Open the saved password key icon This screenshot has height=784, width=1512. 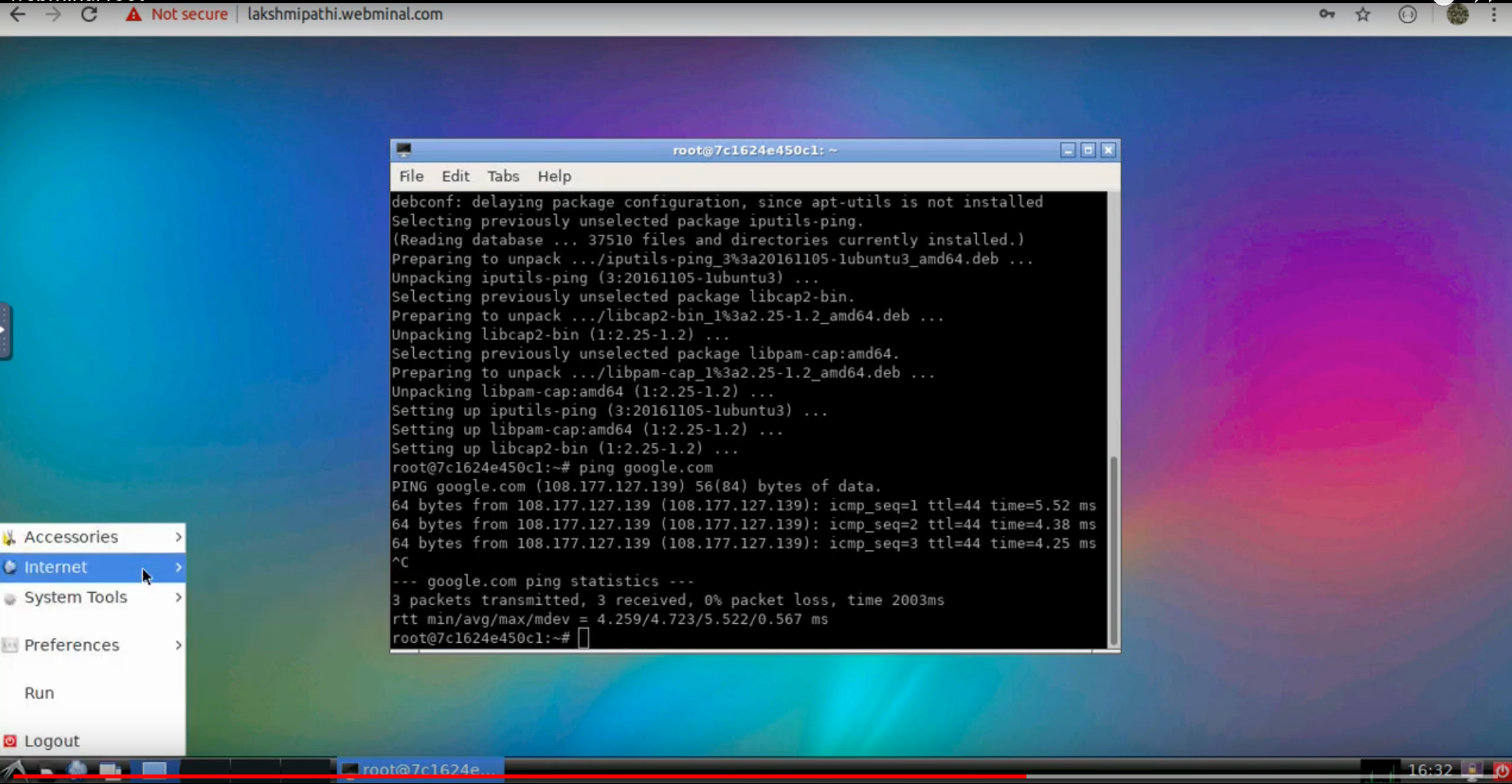point(1326,14)
